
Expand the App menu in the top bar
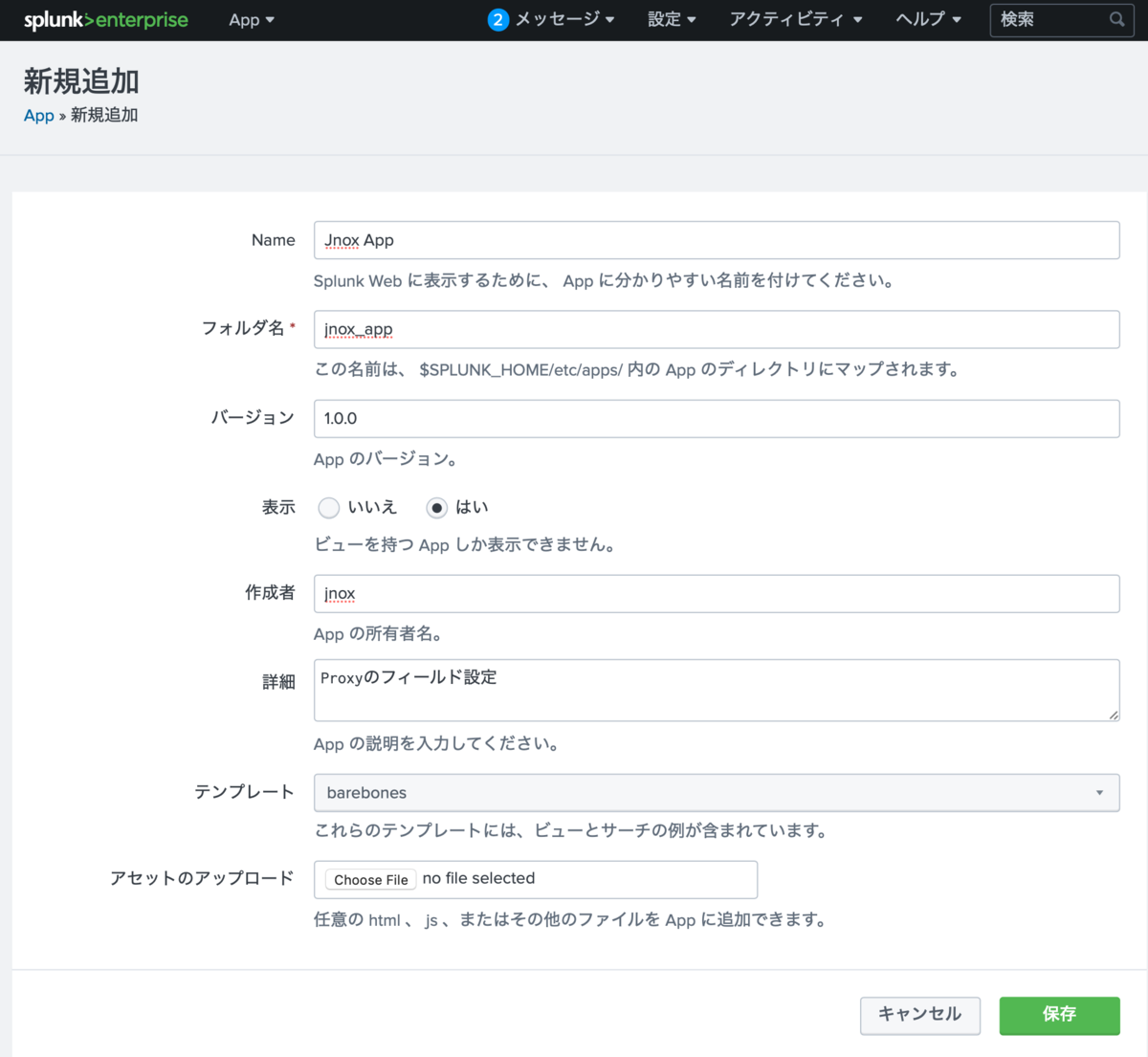[x=251, y=19]
